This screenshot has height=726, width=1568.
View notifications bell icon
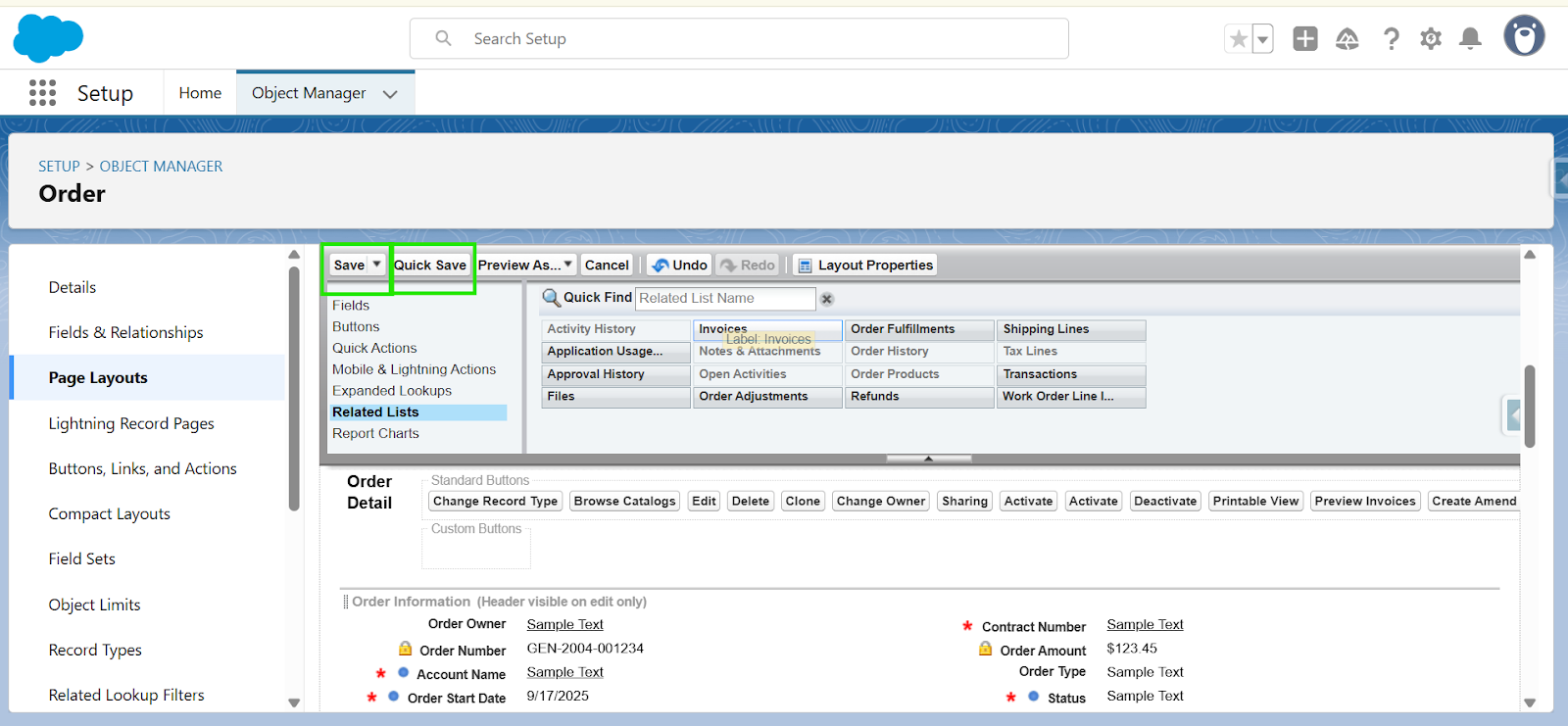click(1470, 39)
